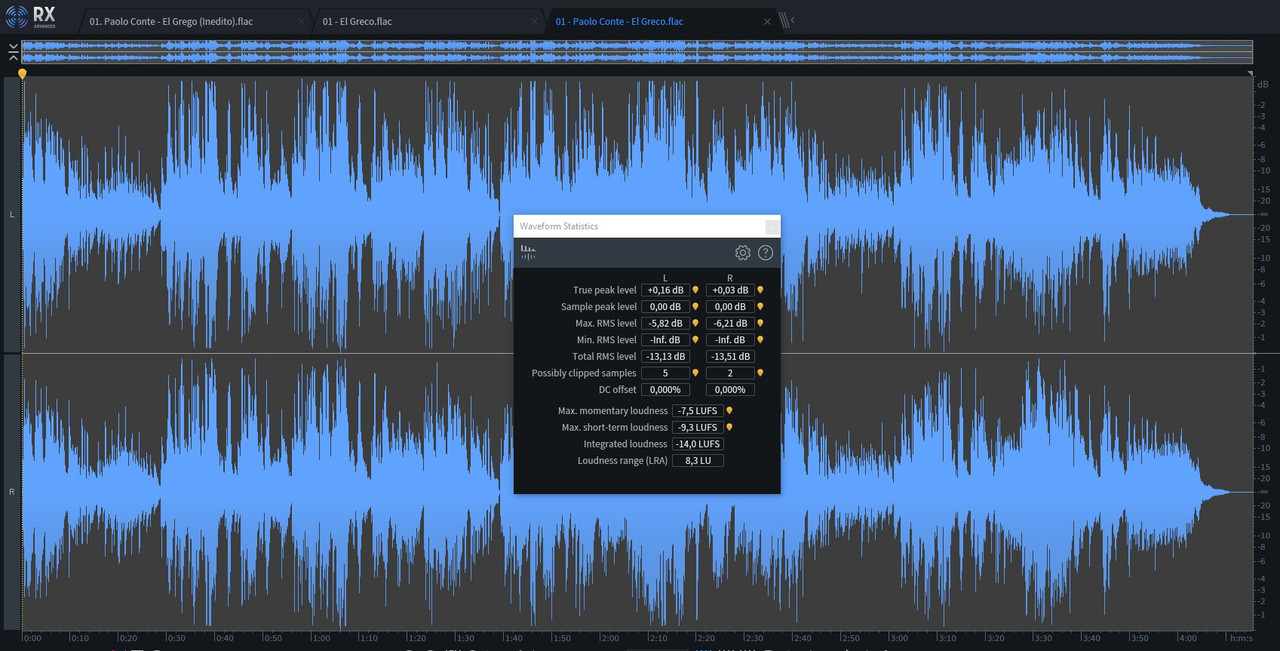The image size is (1280, 651).
Task: Open help for Waveform Statistics
Action: pos(766,253)
